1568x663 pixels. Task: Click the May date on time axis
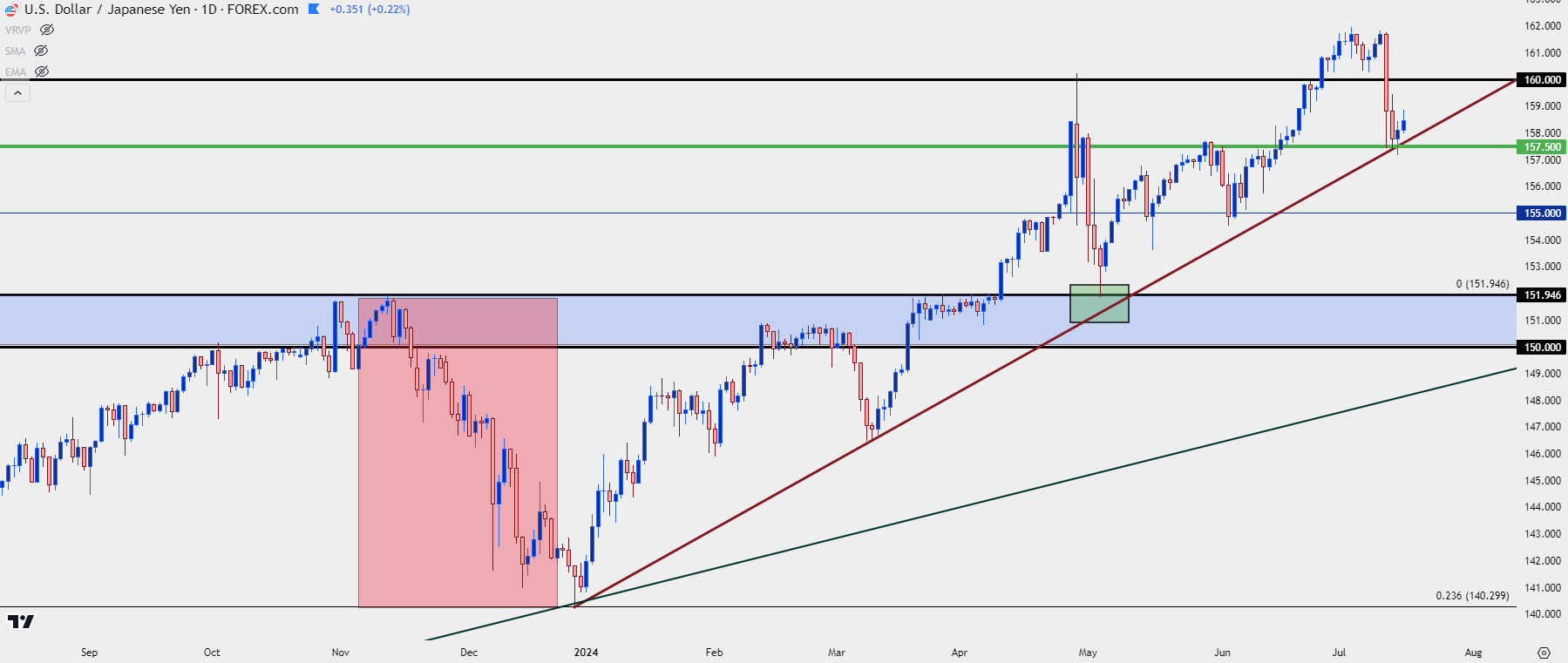1088,652
